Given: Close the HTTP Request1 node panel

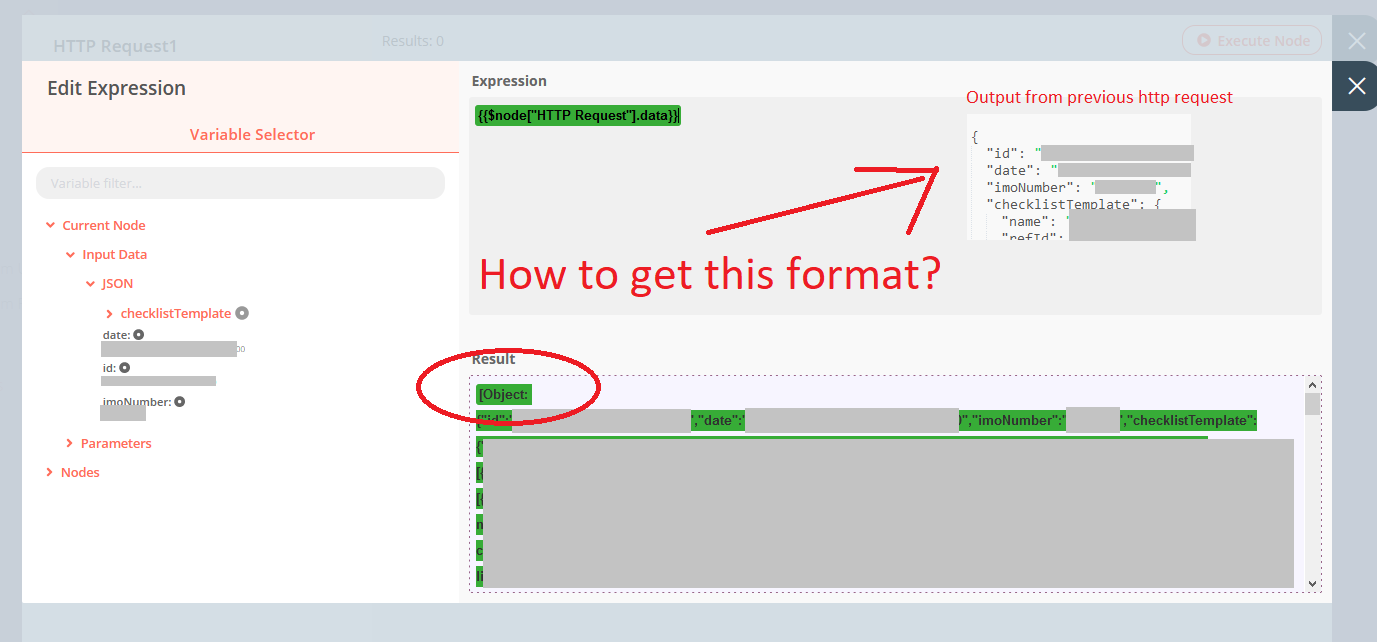Looking at the screenshot, I should pyautogui.click(x=1356, y=41).
